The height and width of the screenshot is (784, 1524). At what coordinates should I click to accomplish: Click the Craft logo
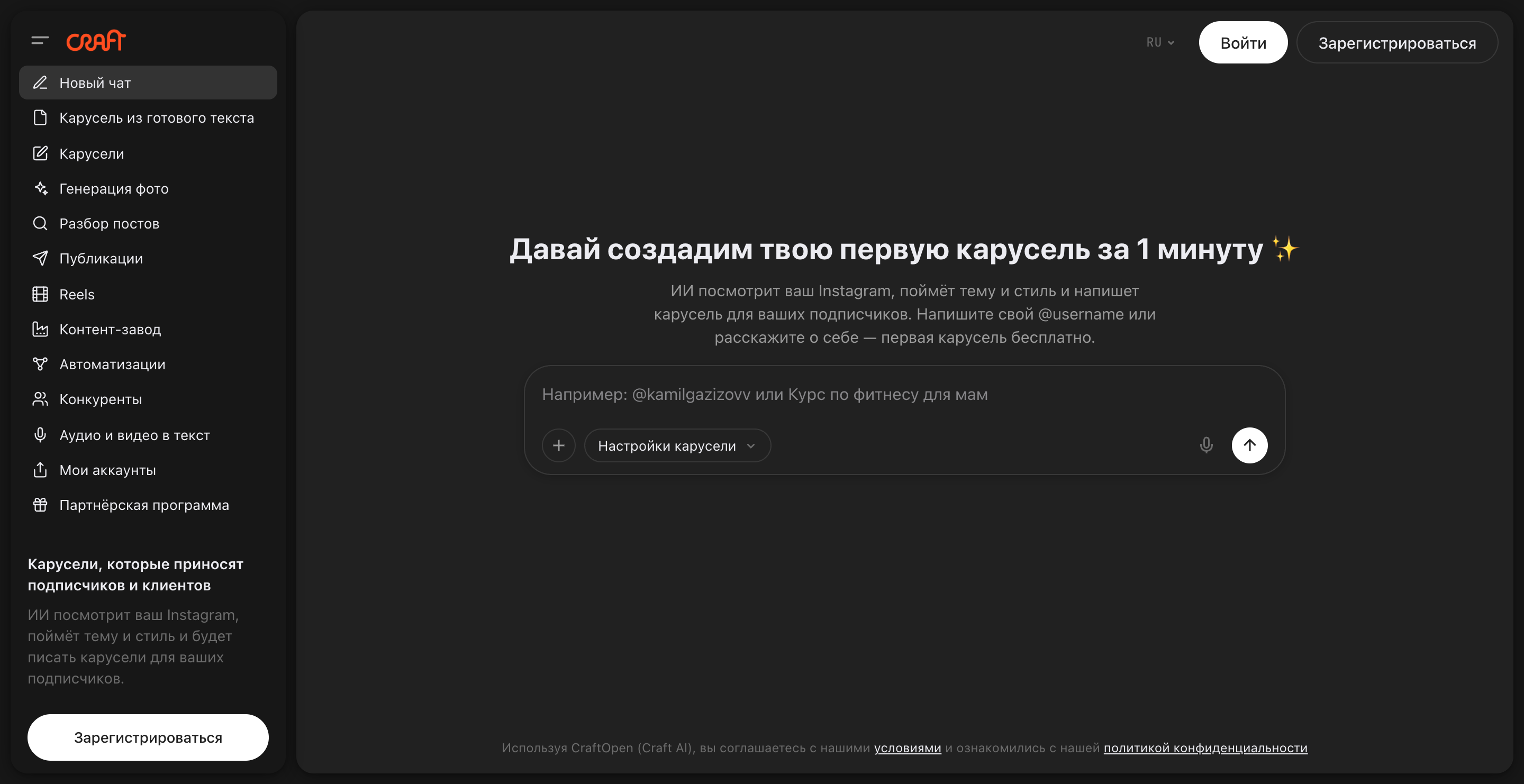pos(96,40)
